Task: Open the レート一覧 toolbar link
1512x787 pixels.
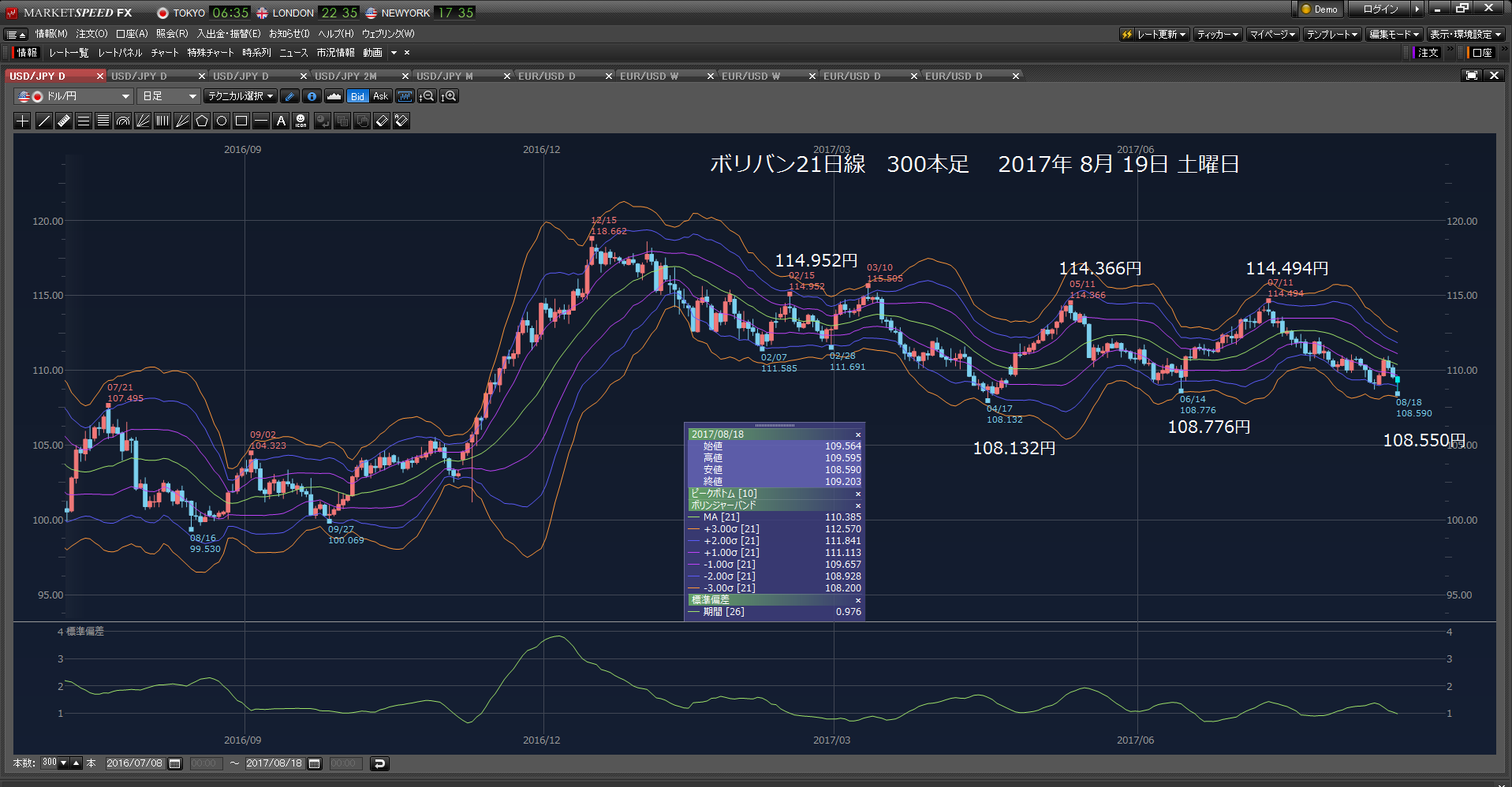Action: 69,53
